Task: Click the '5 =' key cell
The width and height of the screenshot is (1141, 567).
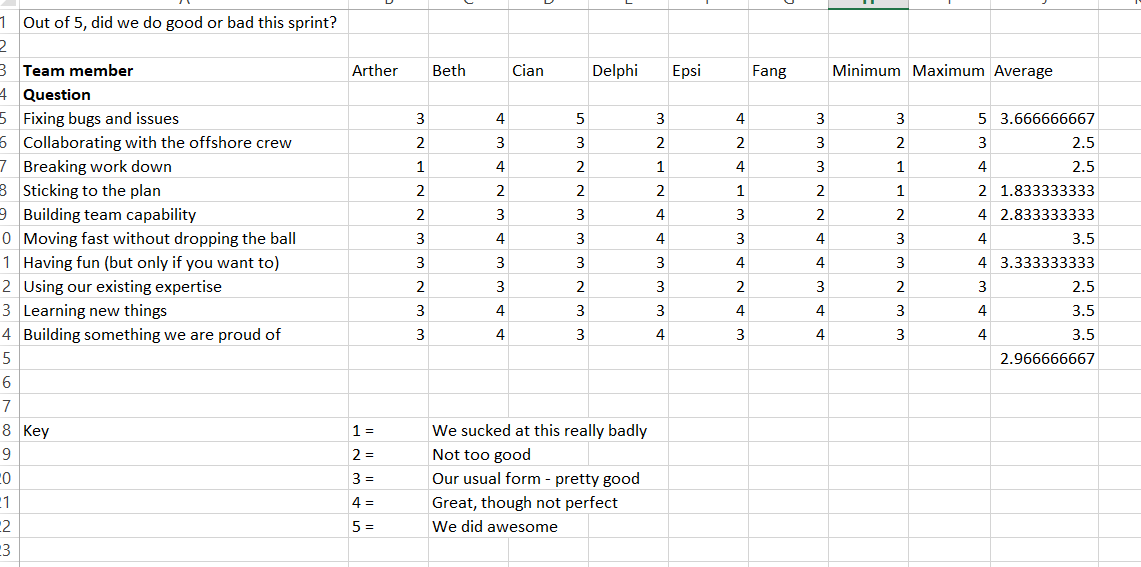Action: pyautogui.click(x=363, y=527)
